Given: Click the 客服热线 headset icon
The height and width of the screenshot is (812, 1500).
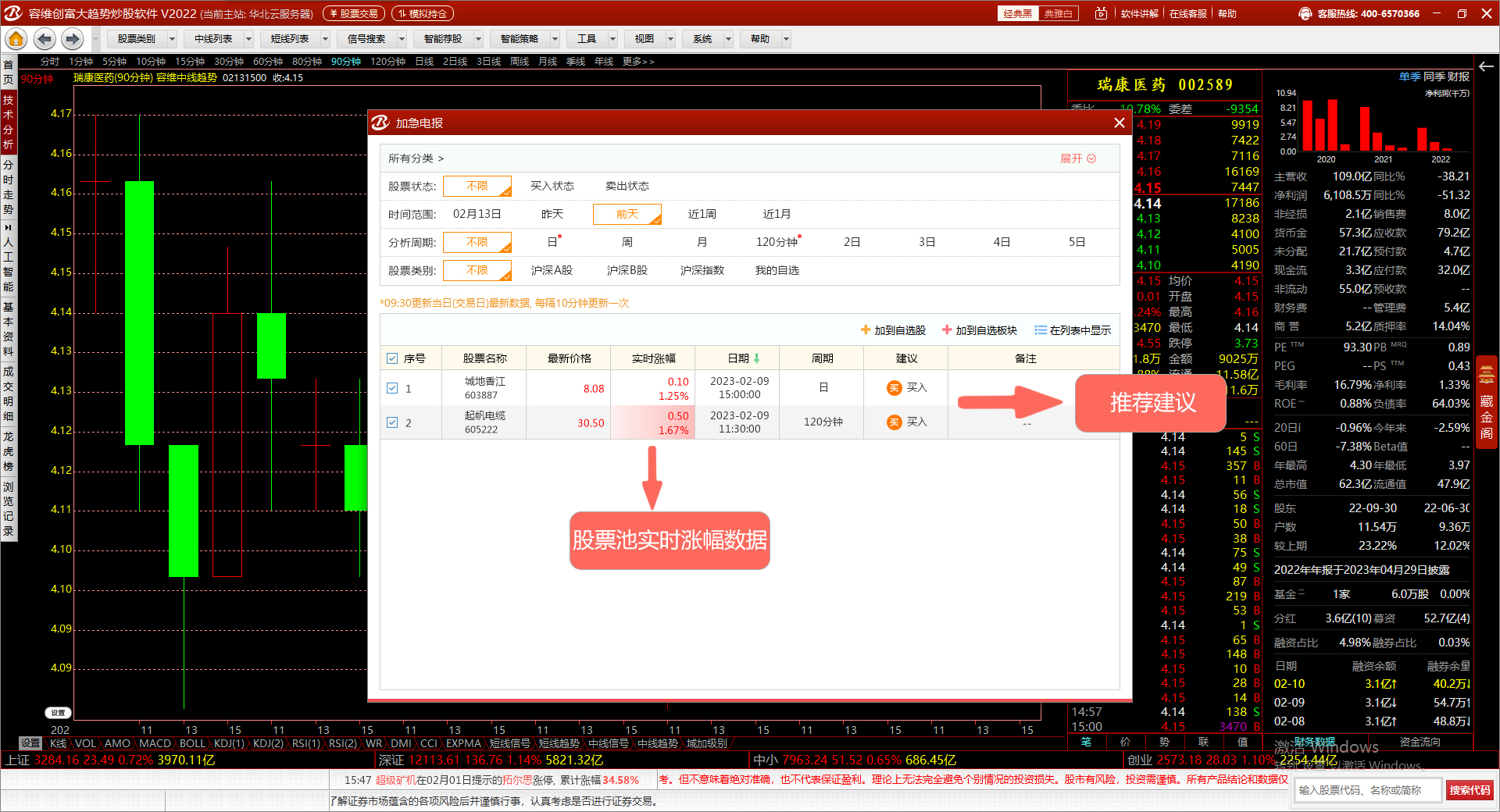Looking at the screenshot, I should [1305, 13].
